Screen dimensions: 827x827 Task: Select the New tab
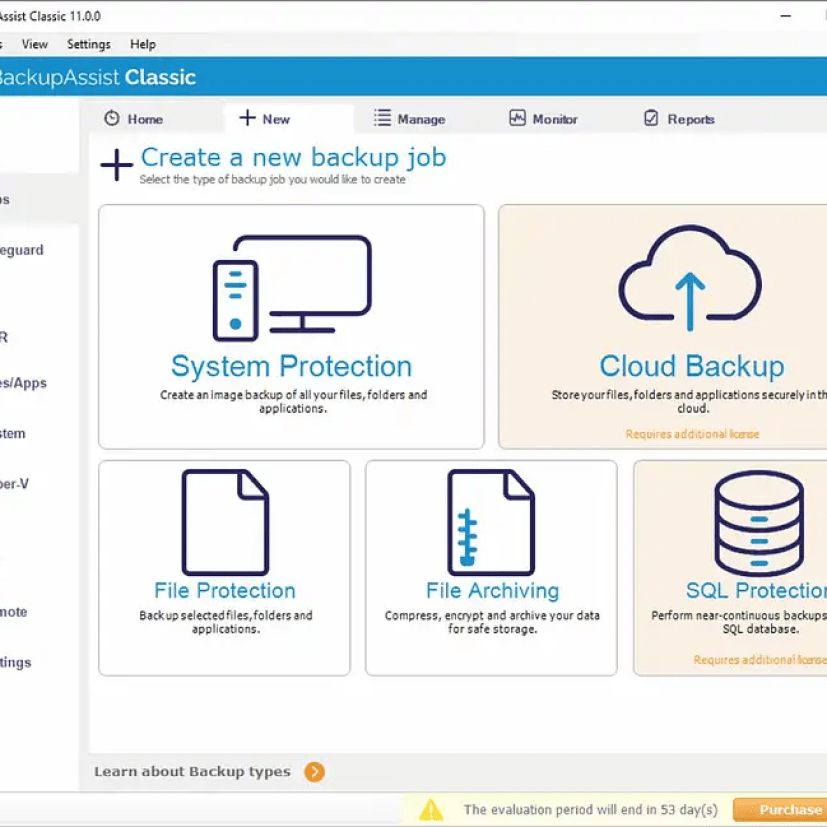click(265, 119)
